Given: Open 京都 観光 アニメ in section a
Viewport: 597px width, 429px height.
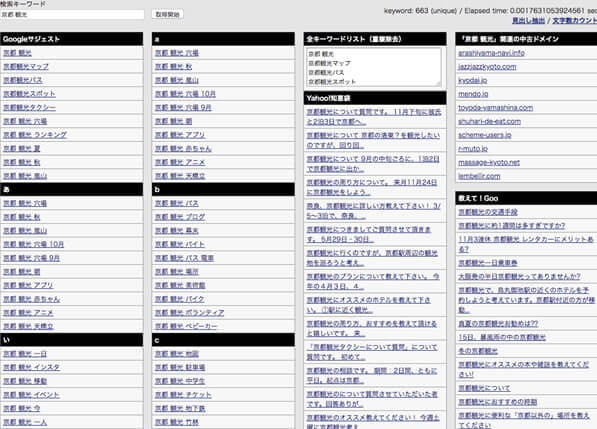Looking at the screenshot, I should point(180,162).
